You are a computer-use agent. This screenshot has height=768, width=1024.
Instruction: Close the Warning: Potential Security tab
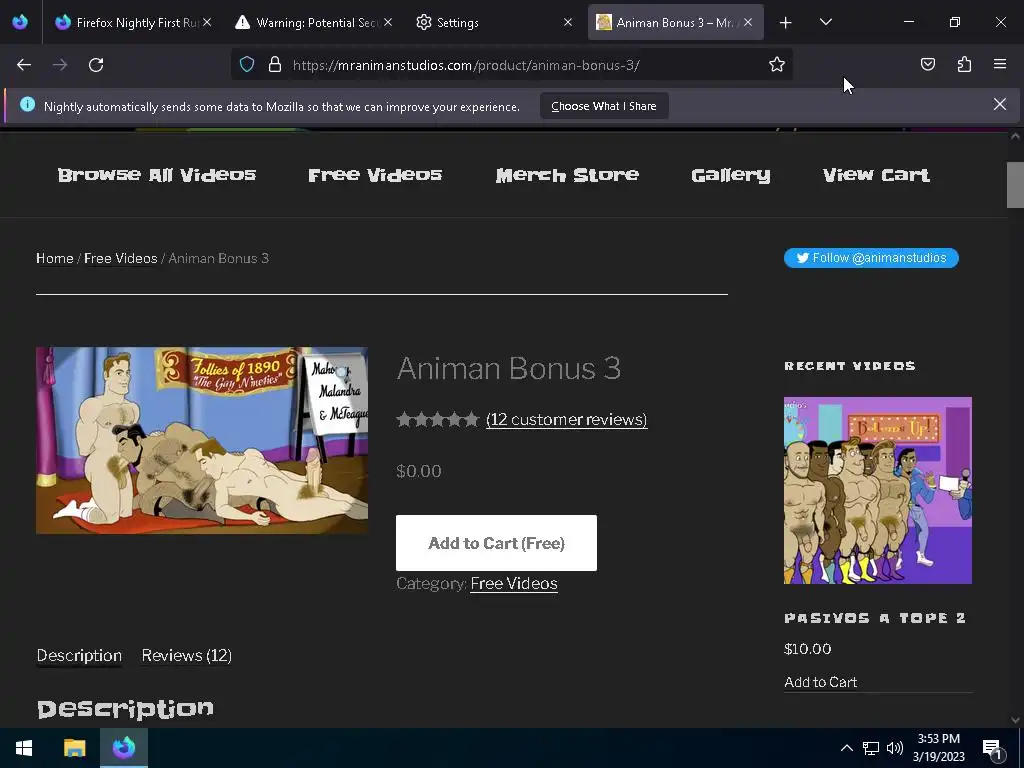tap(388, 22)
